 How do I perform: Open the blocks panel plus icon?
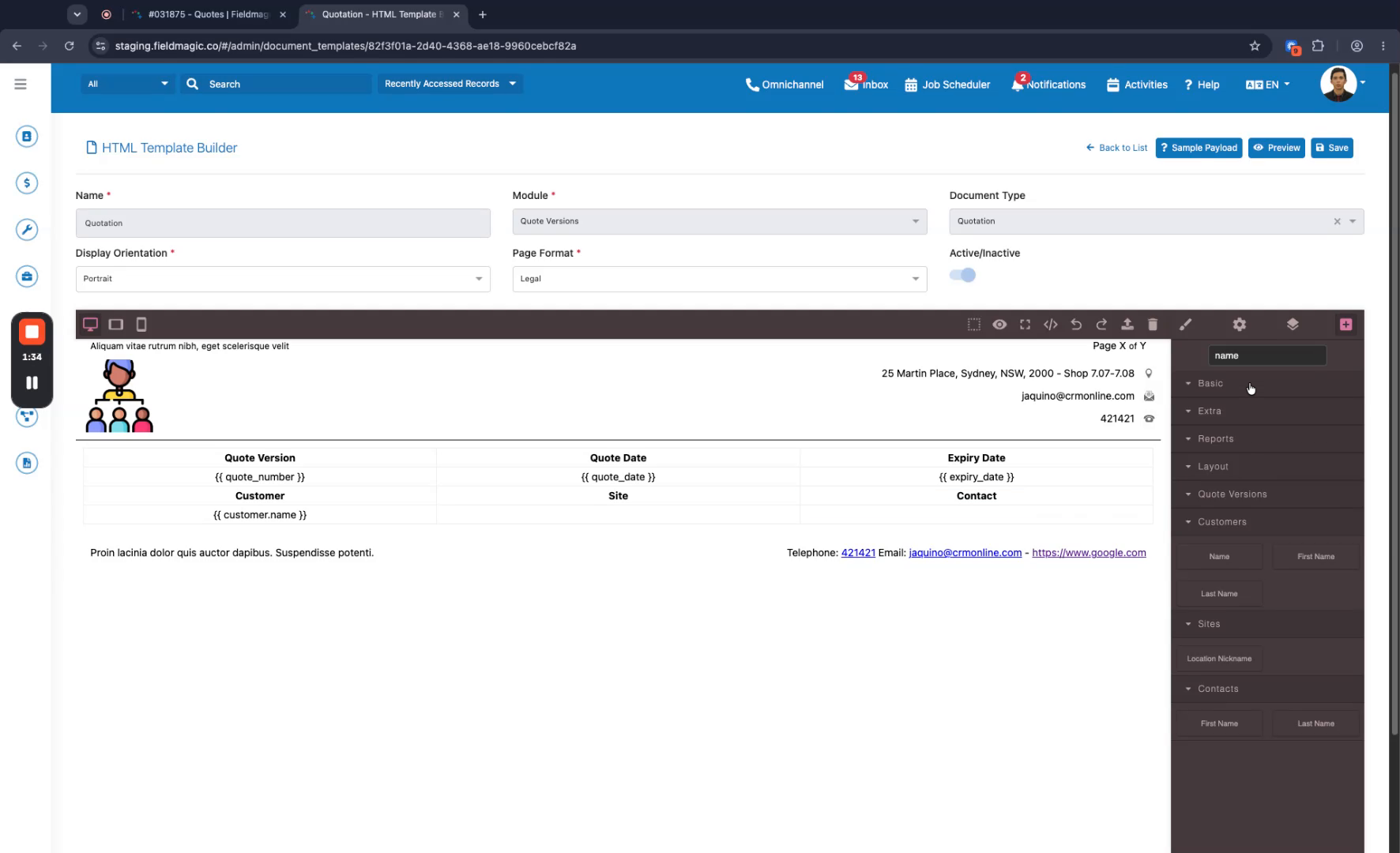point(1345,325)
